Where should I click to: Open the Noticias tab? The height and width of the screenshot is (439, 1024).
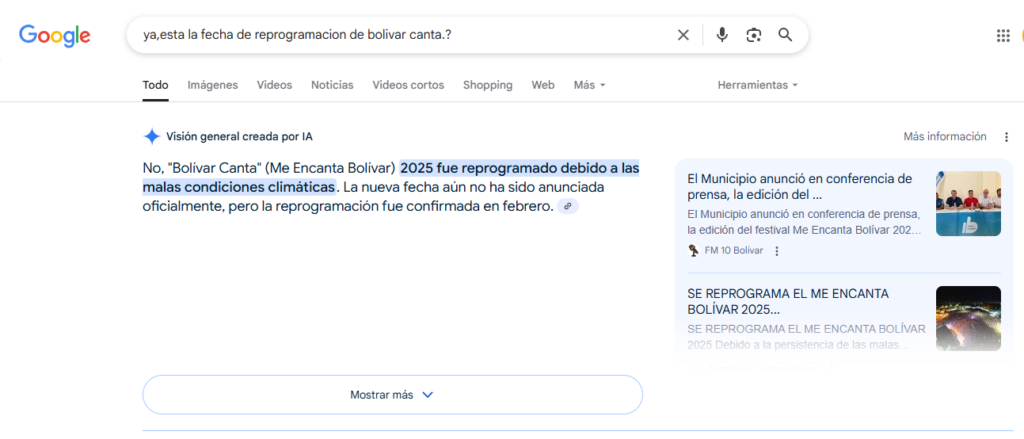(332, 85)
